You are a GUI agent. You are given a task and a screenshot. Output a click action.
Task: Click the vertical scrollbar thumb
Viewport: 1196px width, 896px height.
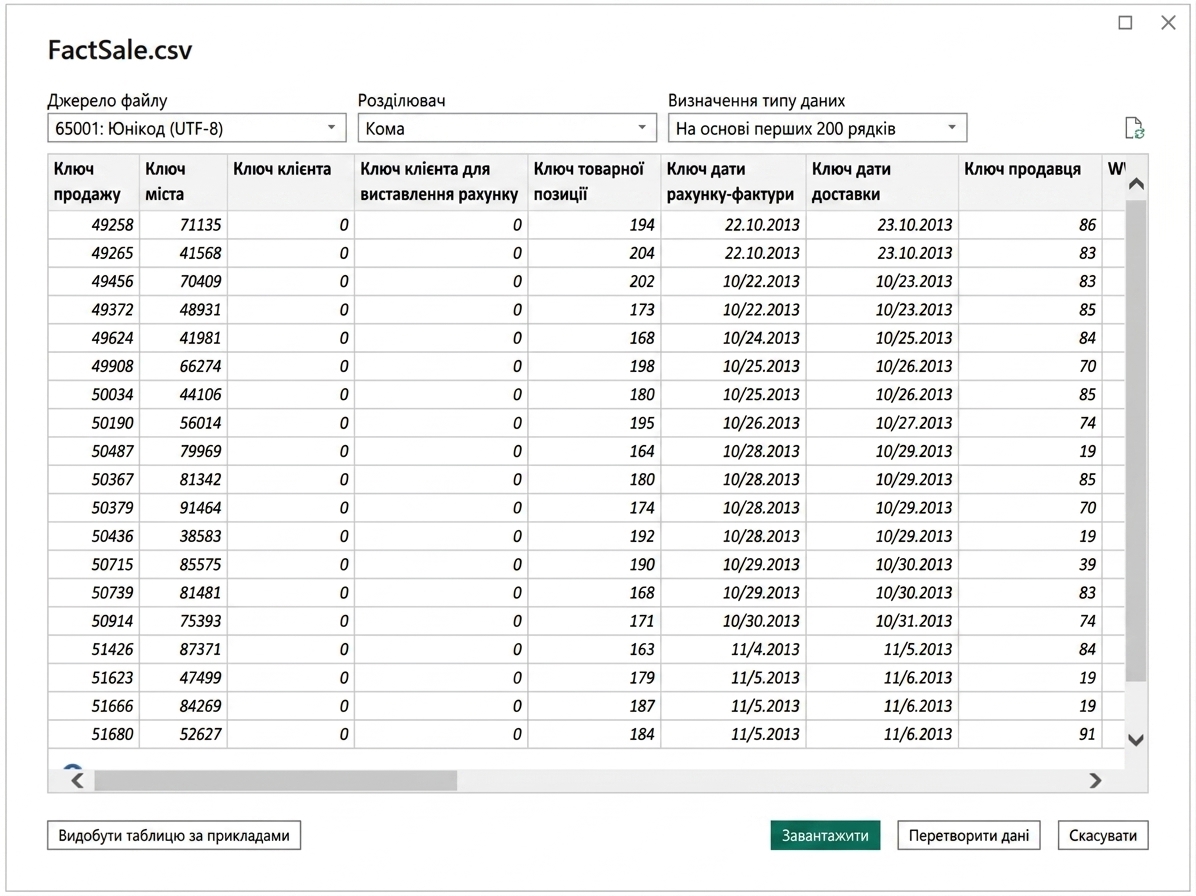pyautogui.click(x=1136, y=441)
